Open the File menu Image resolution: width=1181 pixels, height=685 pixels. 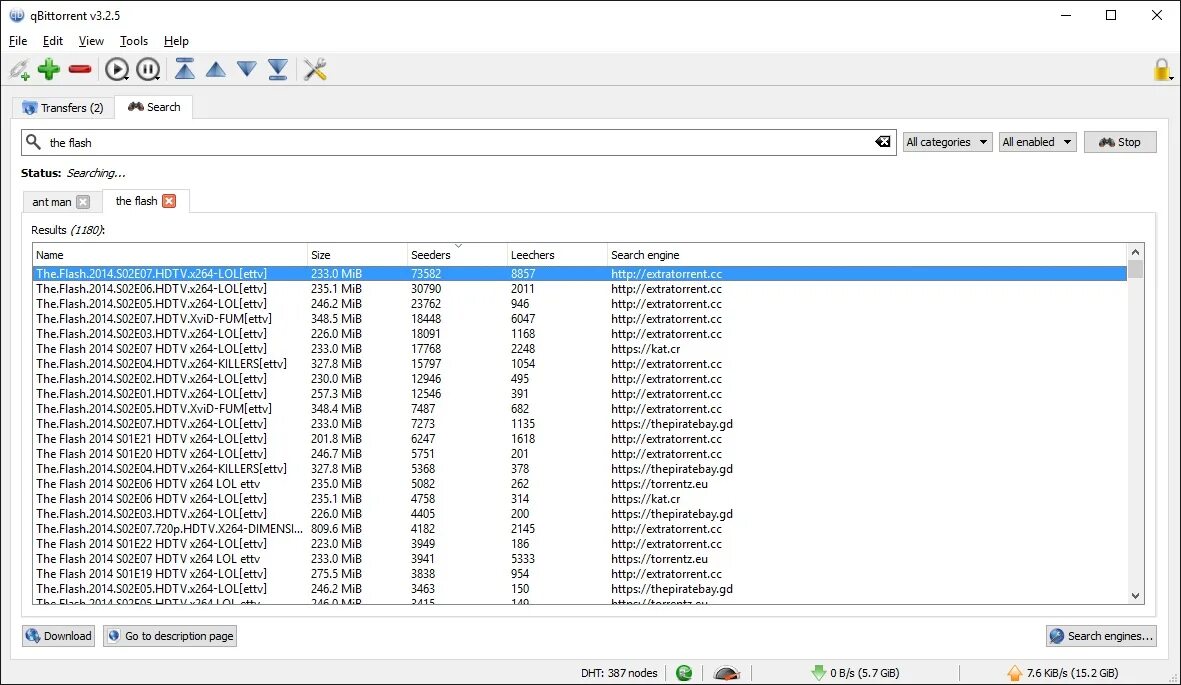(18, 41)
